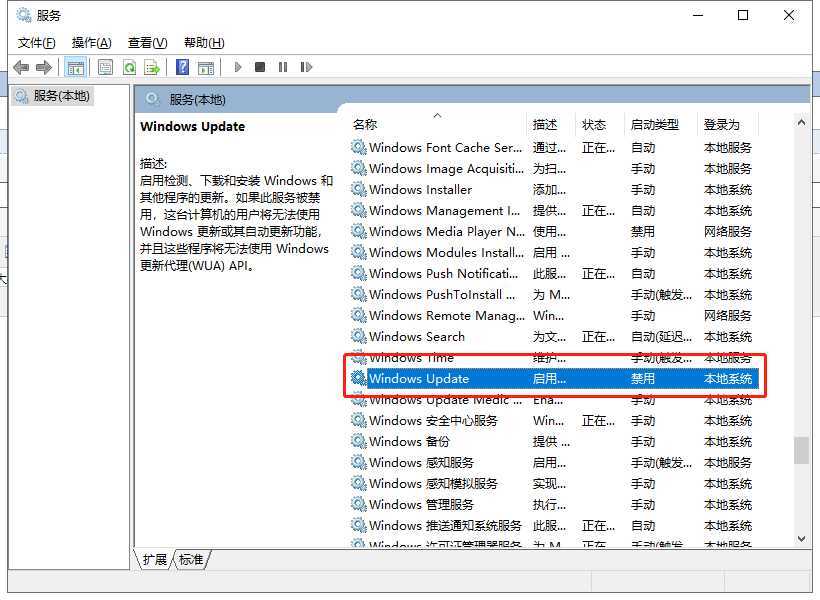Click the gear icon of Windows Push Notifications row
Screen dimensions: 820x600
click(x=358, y=274)
